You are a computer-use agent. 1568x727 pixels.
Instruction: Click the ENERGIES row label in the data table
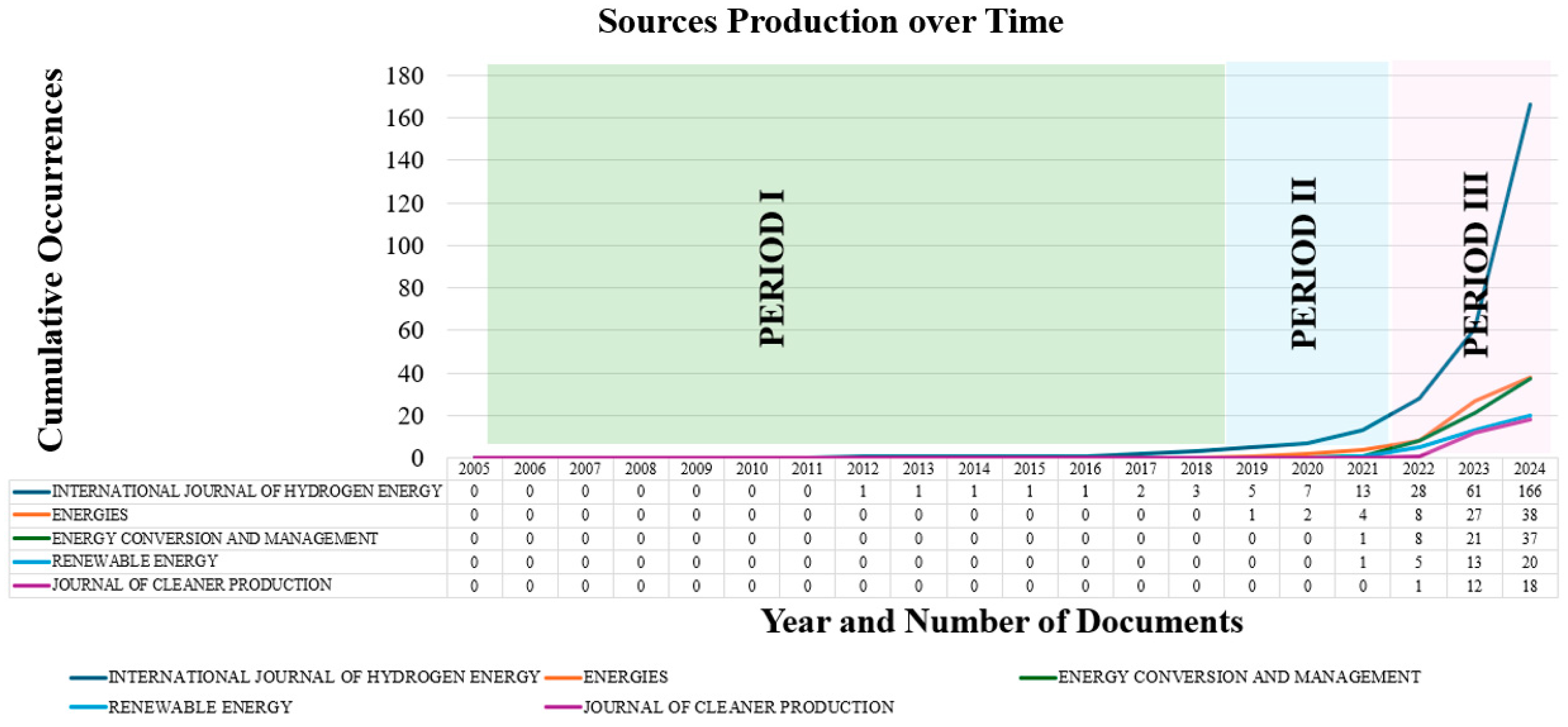pyautogui.click(x=90, y=515)
